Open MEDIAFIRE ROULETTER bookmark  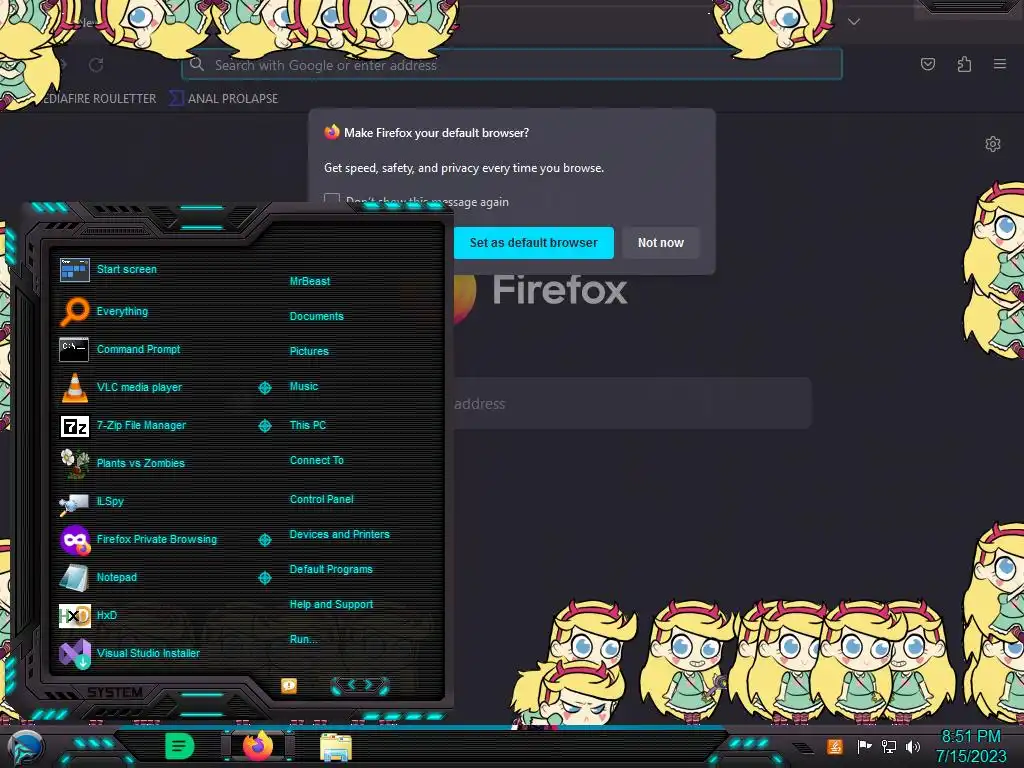99,99
